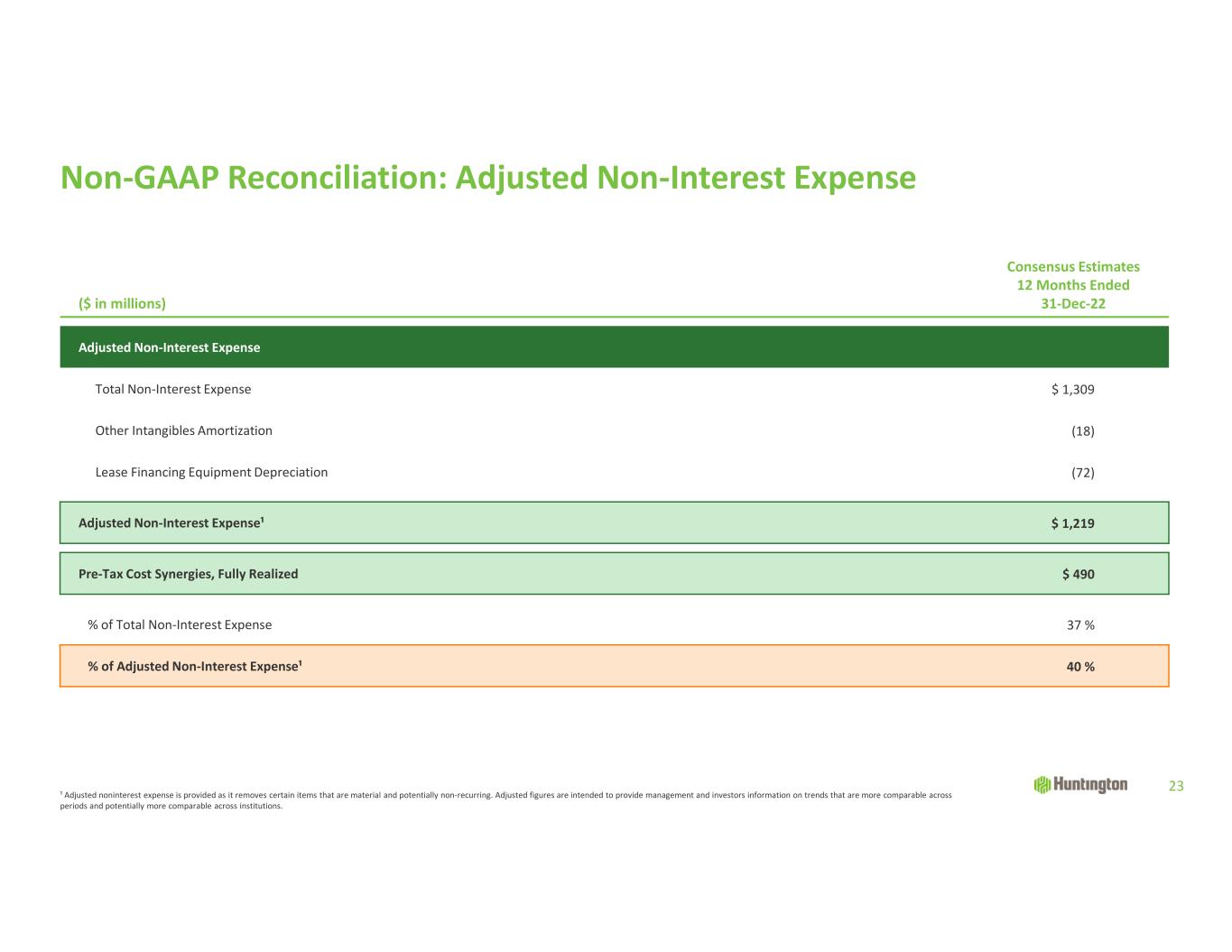Select the Consensus Estimates column header
This screenshot has height=952, width=1232.
tap(1072, 285)
